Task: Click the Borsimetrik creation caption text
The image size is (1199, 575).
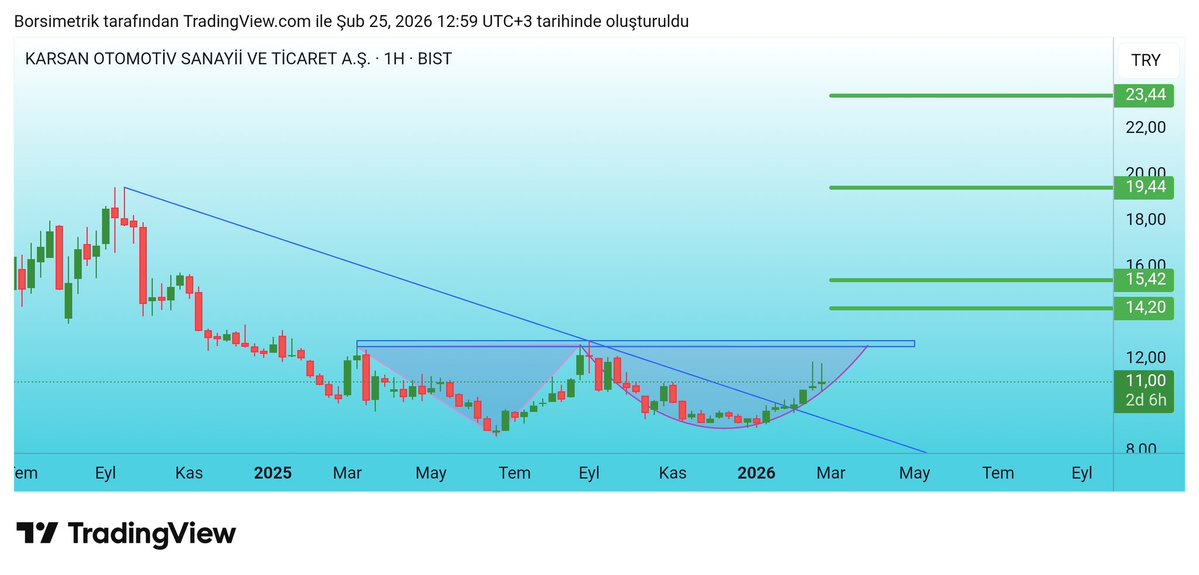Action: [352, 21]
